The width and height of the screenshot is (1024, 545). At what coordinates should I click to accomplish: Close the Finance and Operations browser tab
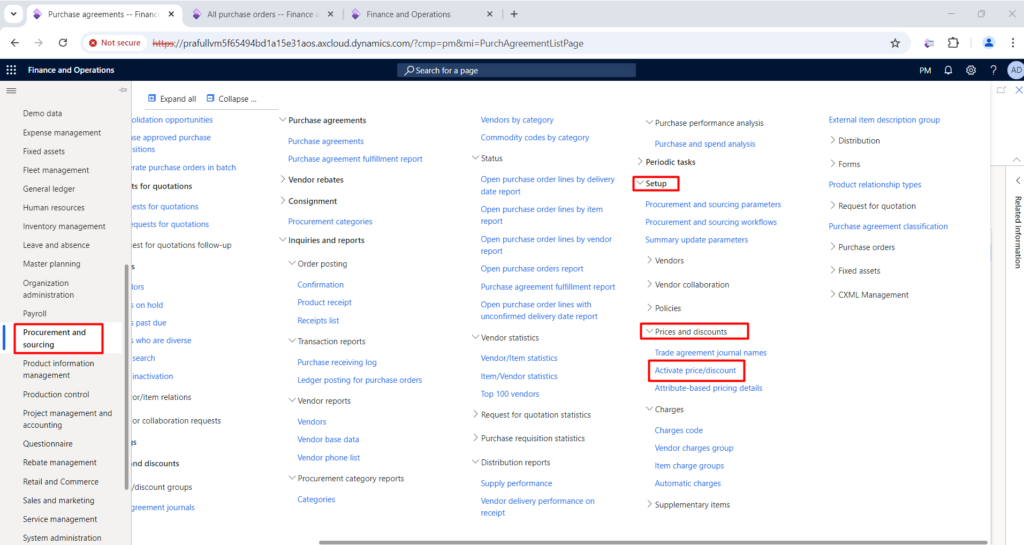tap(490, 14)
